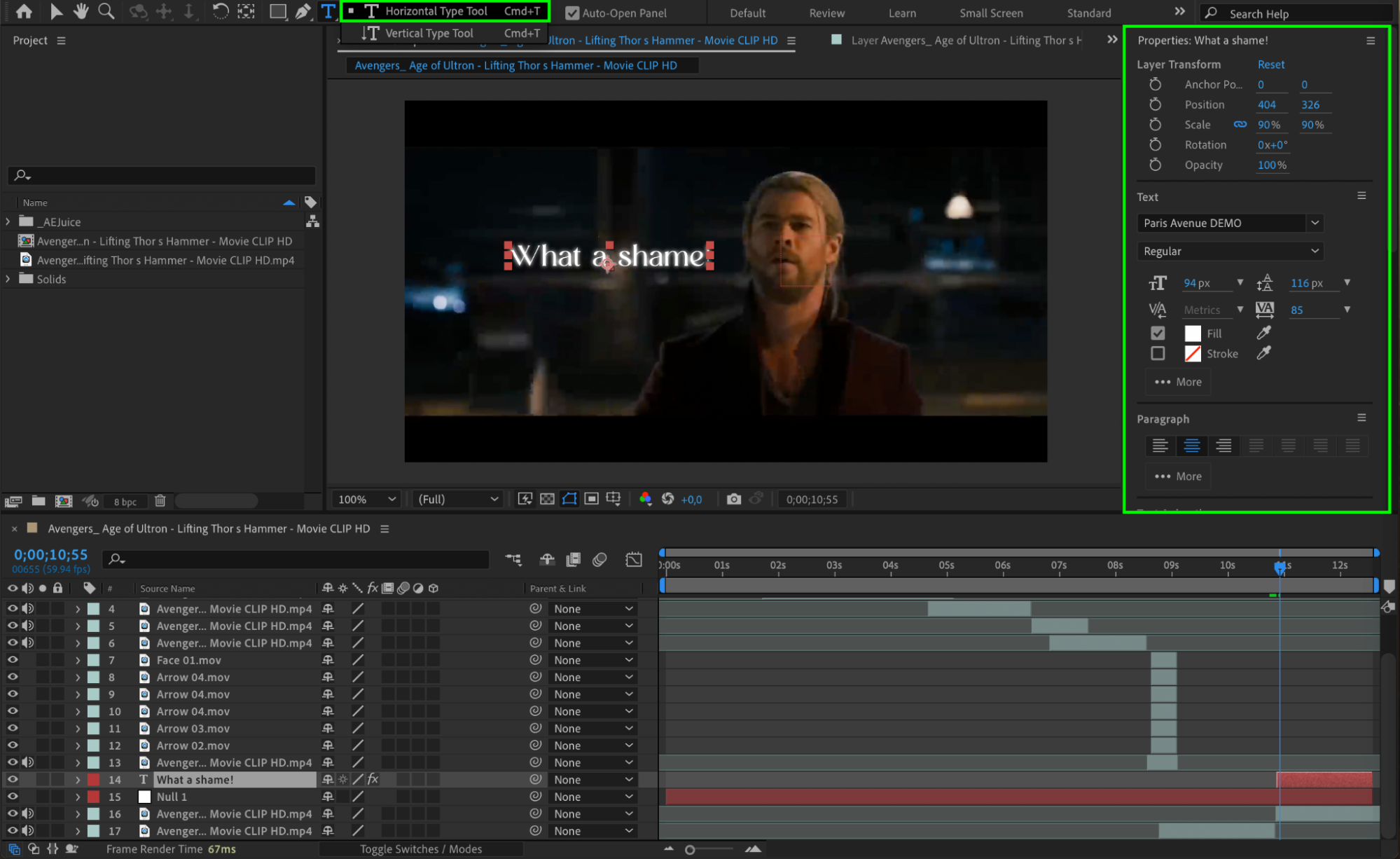Choose Vertical Type Tool from menu

[x=429, y=33]
